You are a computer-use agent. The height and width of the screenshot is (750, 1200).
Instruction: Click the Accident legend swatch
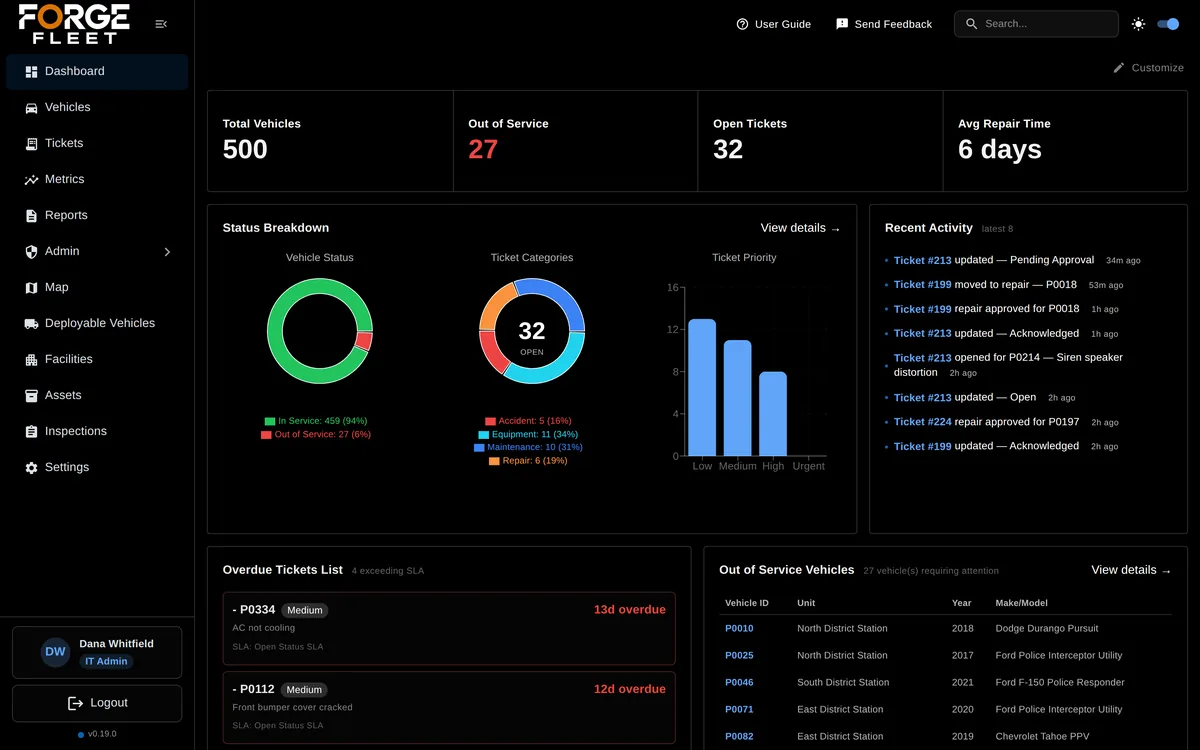490,421
